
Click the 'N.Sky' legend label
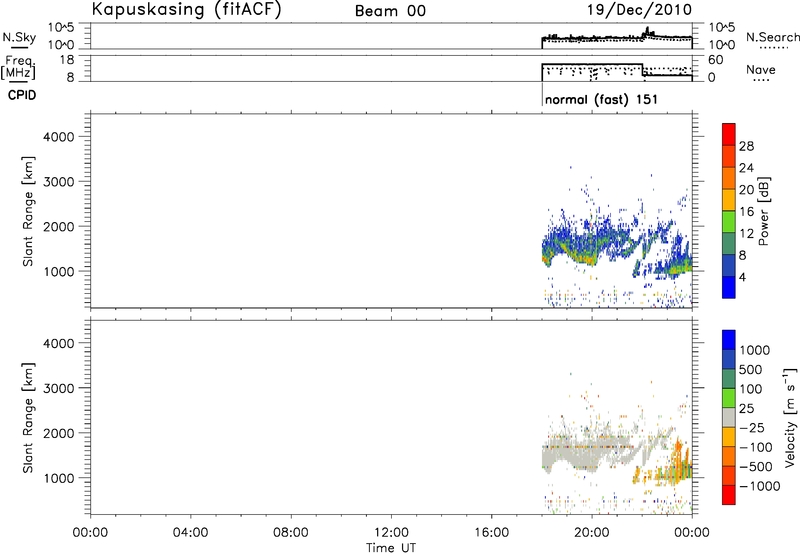[x=19, y=37]
